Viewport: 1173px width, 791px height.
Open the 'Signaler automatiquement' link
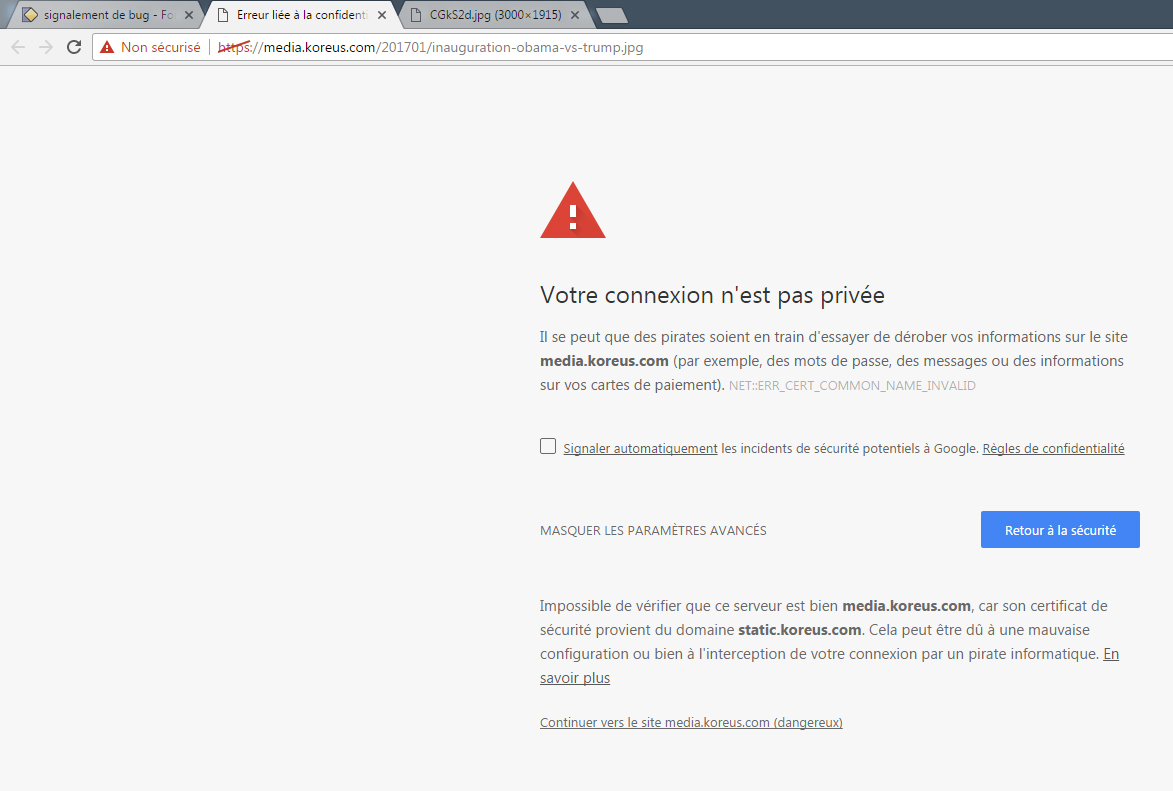[640, 449]
